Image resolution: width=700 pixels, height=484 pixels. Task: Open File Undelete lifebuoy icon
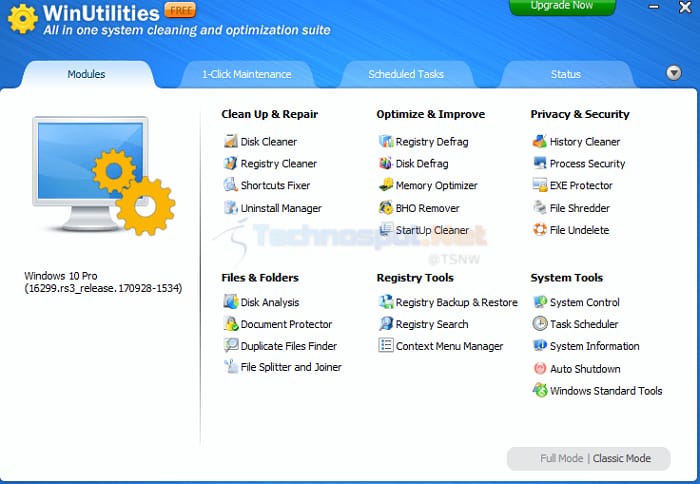tap(540, 229)
